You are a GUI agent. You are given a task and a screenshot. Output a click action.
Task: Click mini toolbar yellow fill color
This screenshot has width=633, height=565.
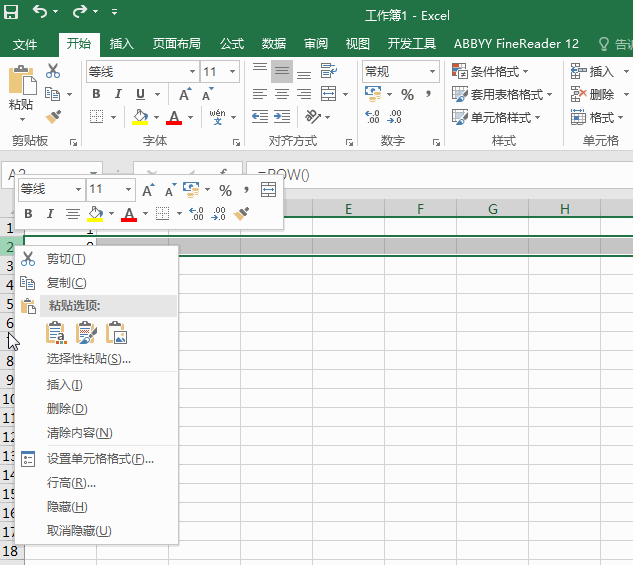coord(95,213)
